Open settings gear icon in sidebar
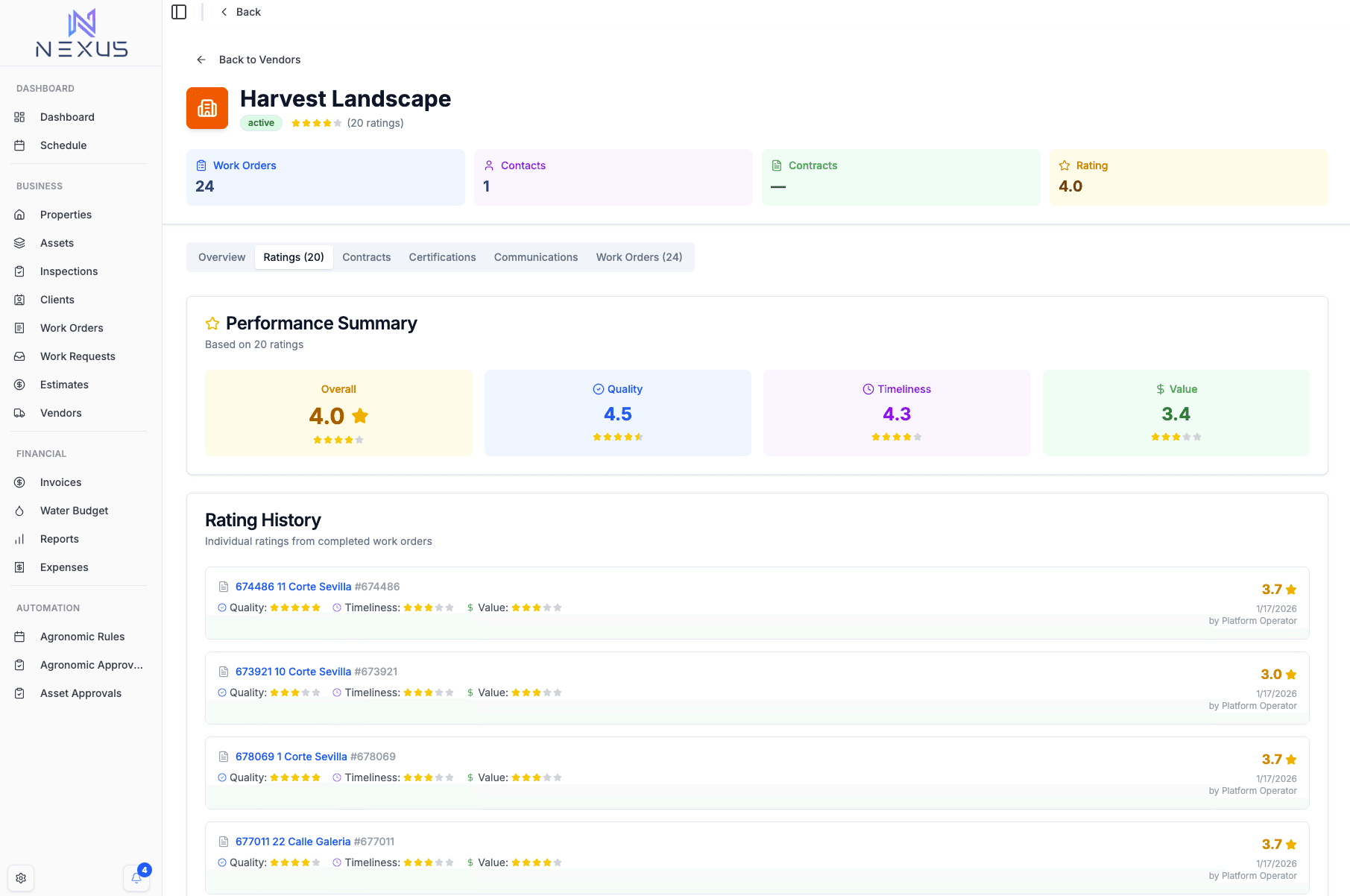 [x=21, y=878]
